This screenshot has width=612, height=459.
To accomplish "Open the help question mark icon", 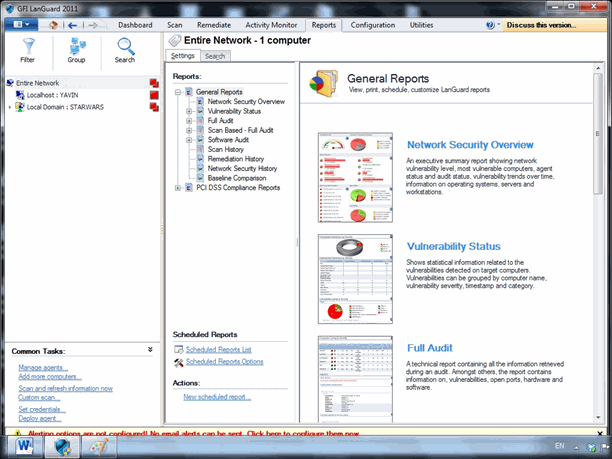I will click(x=490, y=25).
